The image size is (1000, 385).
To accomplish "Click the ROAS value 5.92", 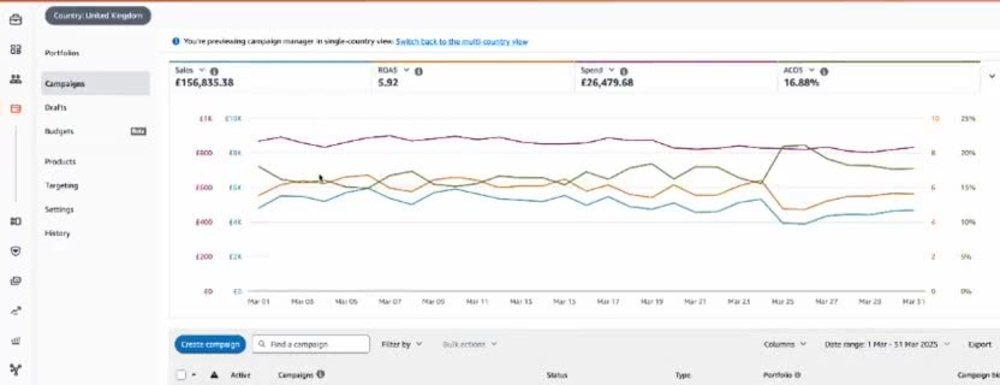I will tap(388, 82).
